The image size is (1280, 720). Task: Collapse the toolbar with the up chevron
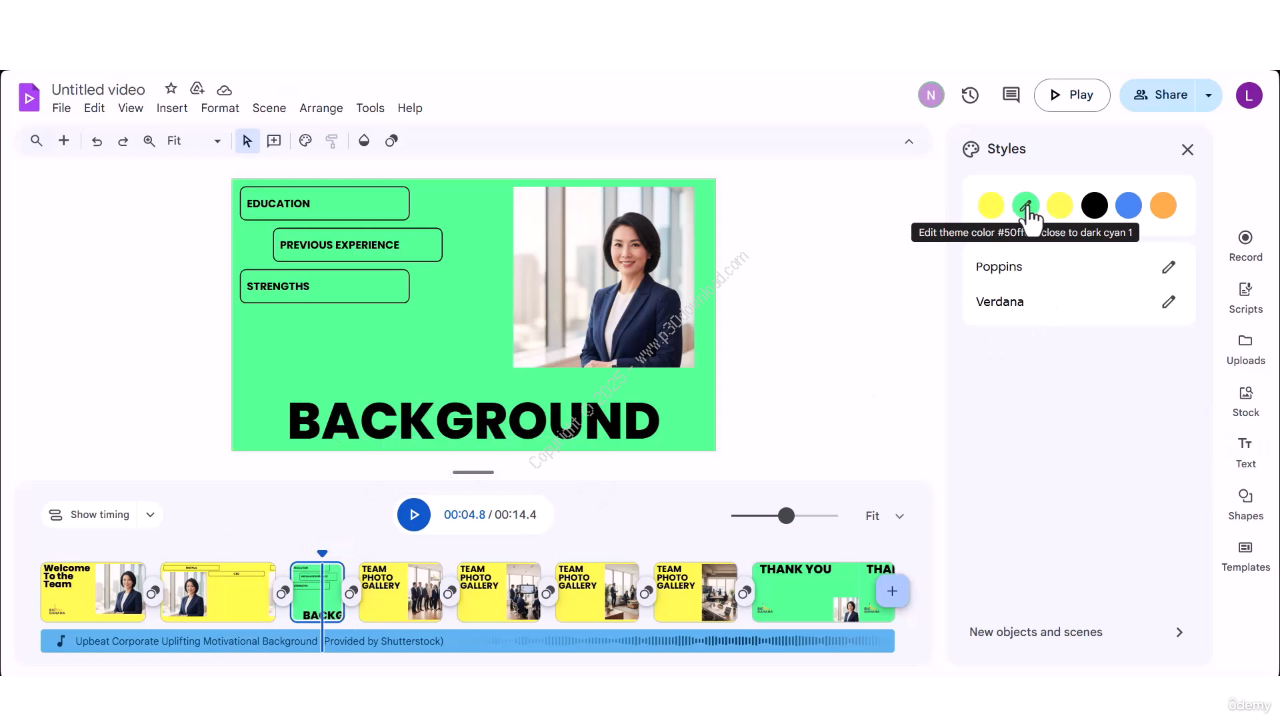[x=909, y=141]
